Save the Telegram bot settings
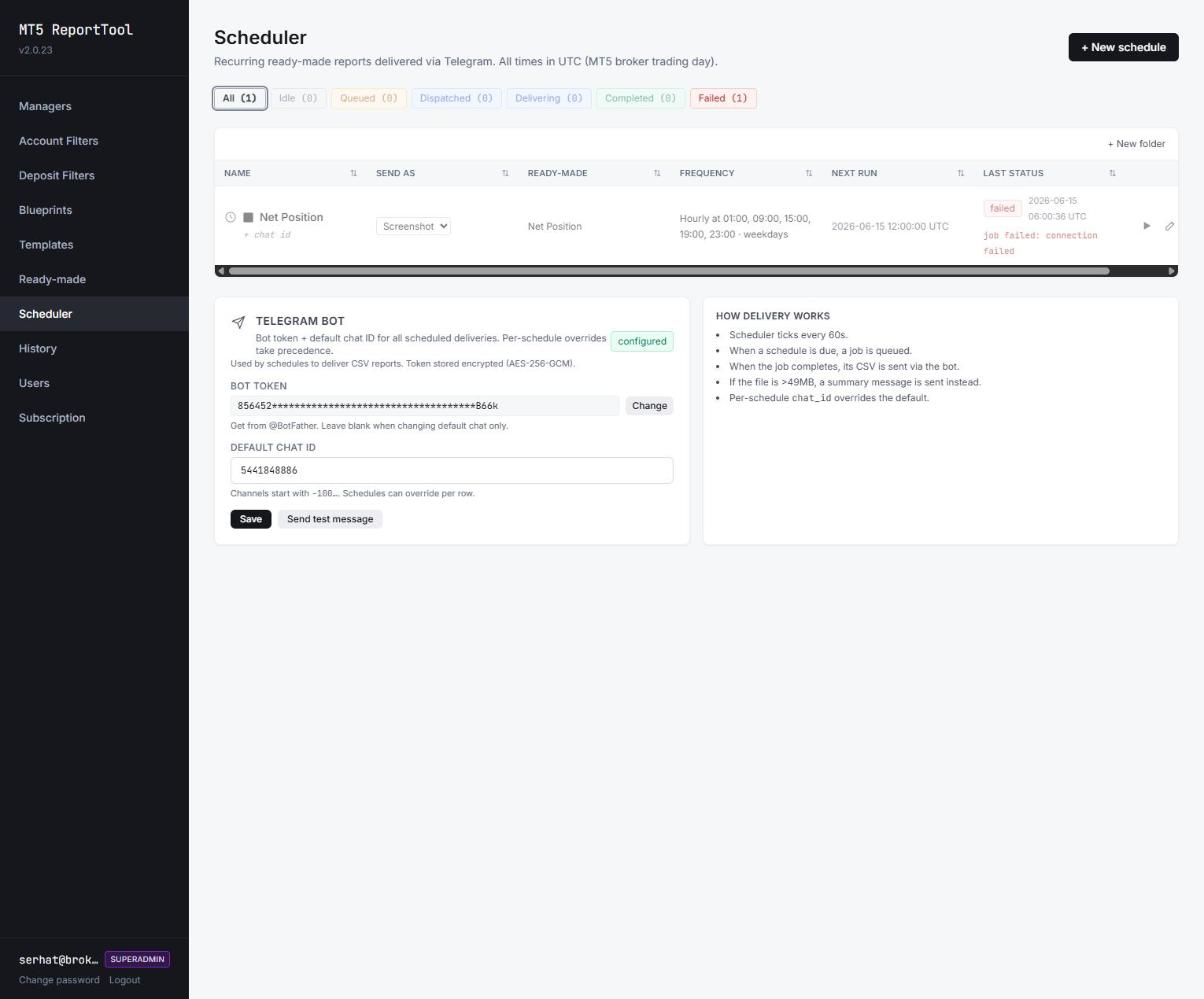Image resolution: width=1204 pixels, height=999 pixels. click(x=251, y=519)
